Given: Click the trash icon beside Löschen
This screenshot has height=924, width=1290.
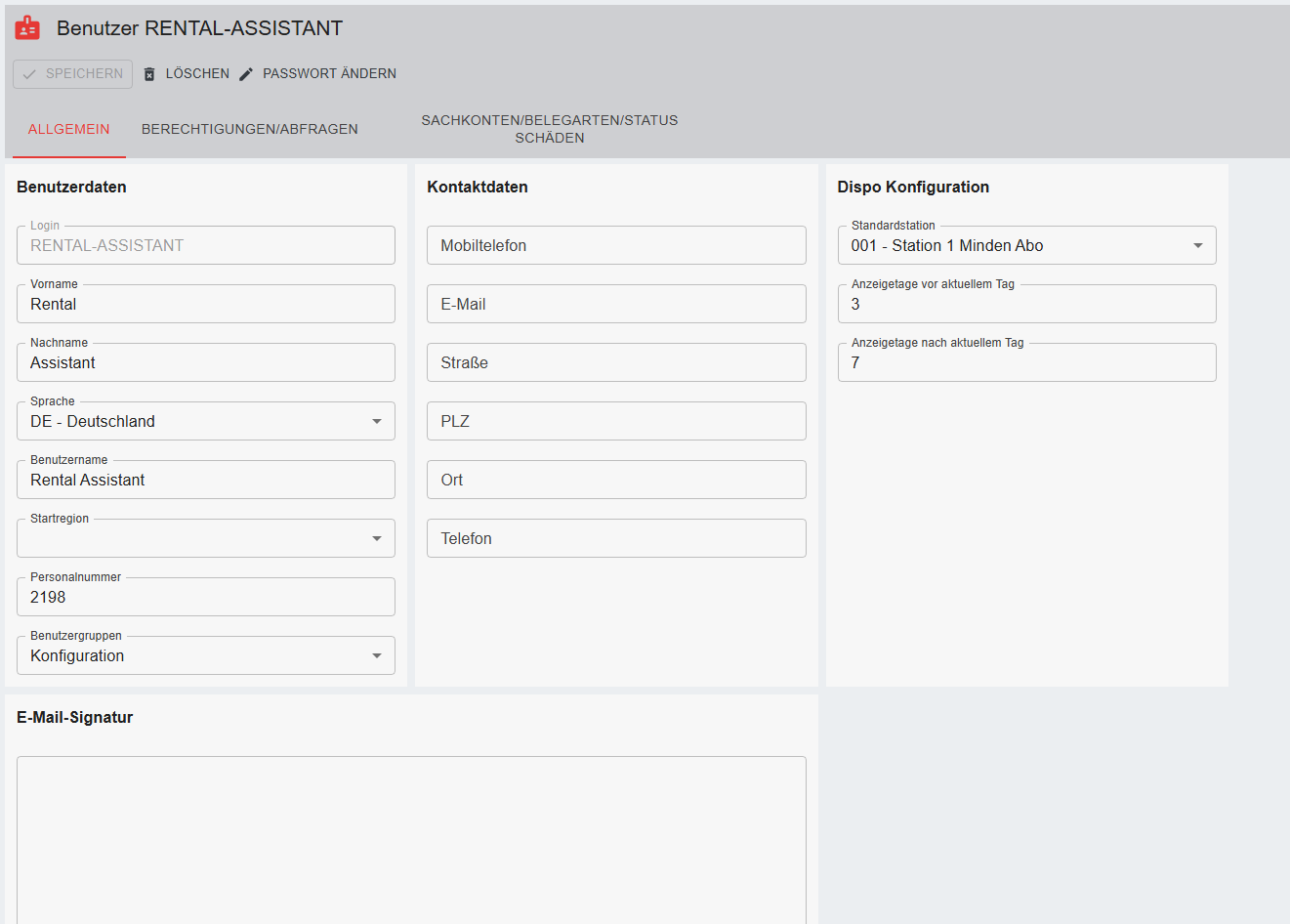Looking at the screenshot, I should click(149, 74).
